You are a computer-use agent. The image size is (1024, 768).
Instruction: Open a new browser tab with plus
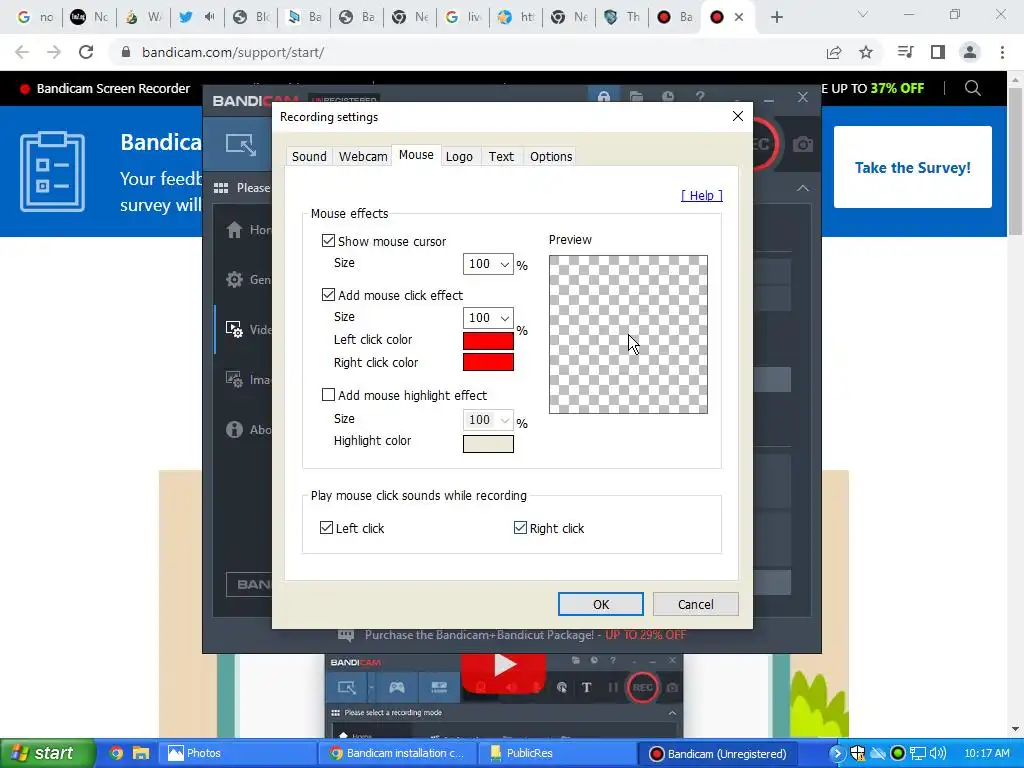tap(776, 17)
